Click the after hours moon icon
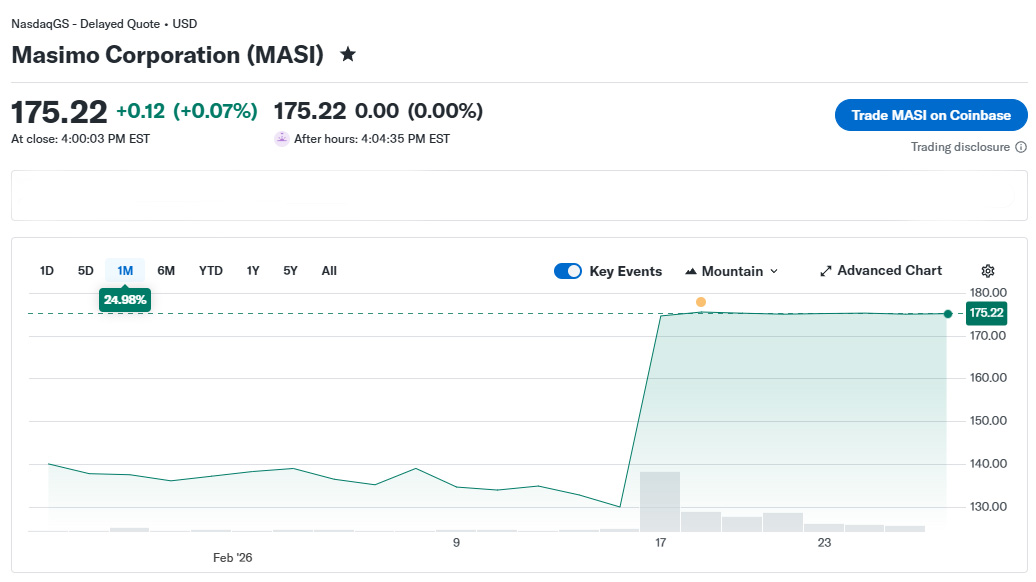The height and width of the screenshot is (582, 1036). [x=282, y=139]
